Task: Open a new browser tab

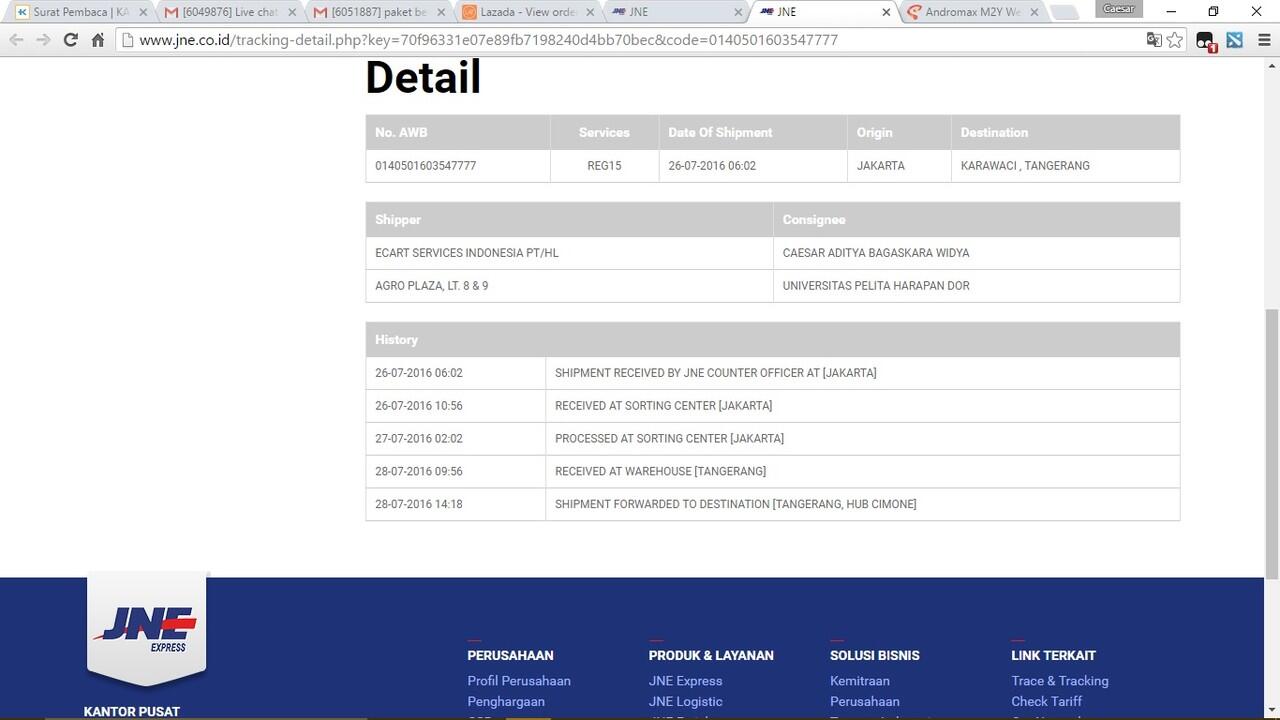Action: (1065, 12)
